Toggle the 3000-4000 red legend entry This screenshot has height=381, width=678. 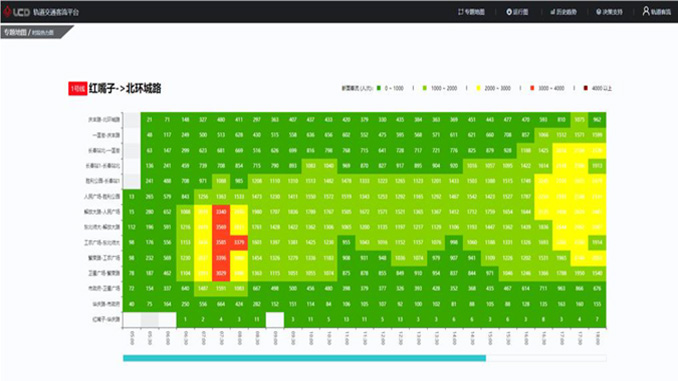[x=547, y=88]
